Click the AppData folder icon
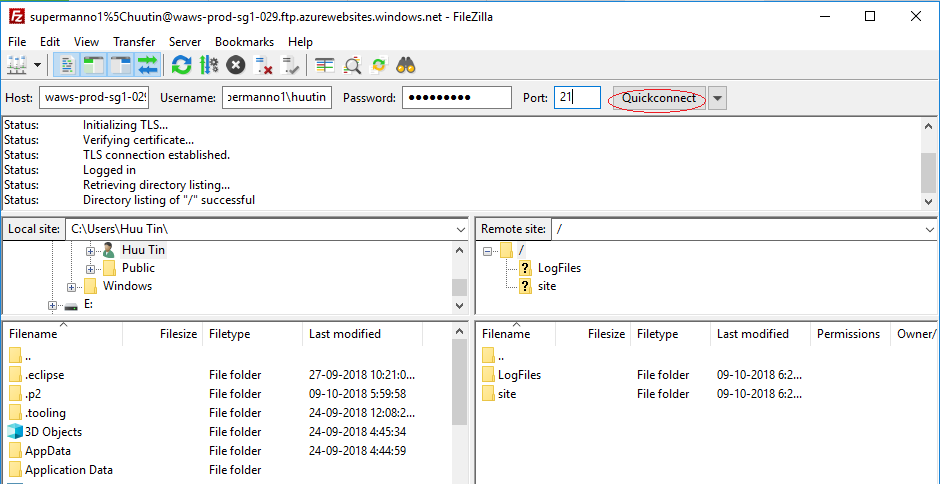The image size is (940, 484). (x=16, y=451)
